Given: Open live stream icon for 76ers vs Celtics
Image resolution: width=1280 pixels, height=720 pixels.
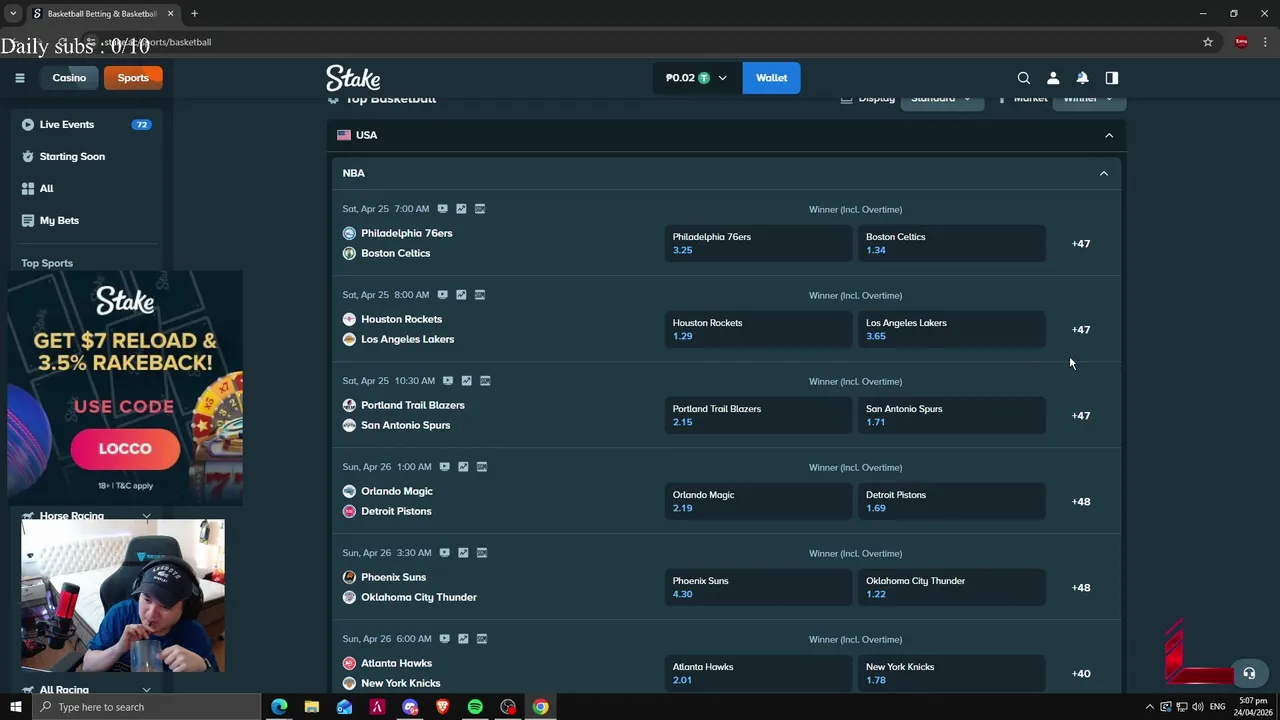Looking at the screenshot, I should [x=442, y=209].
